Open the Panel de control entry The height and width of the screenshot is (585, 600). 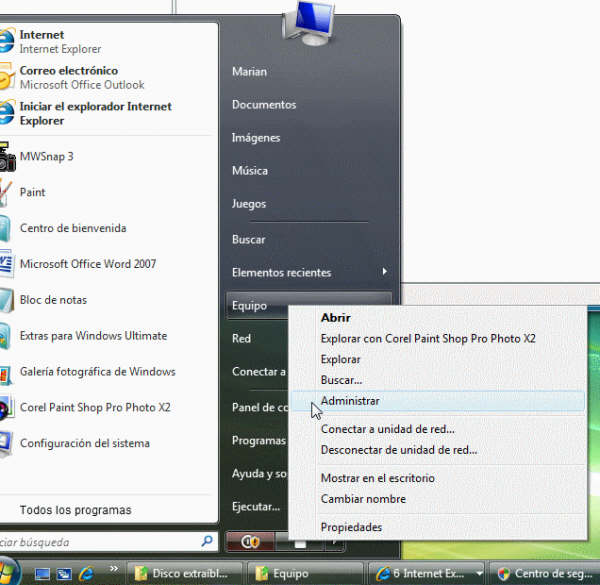point(260,407)
